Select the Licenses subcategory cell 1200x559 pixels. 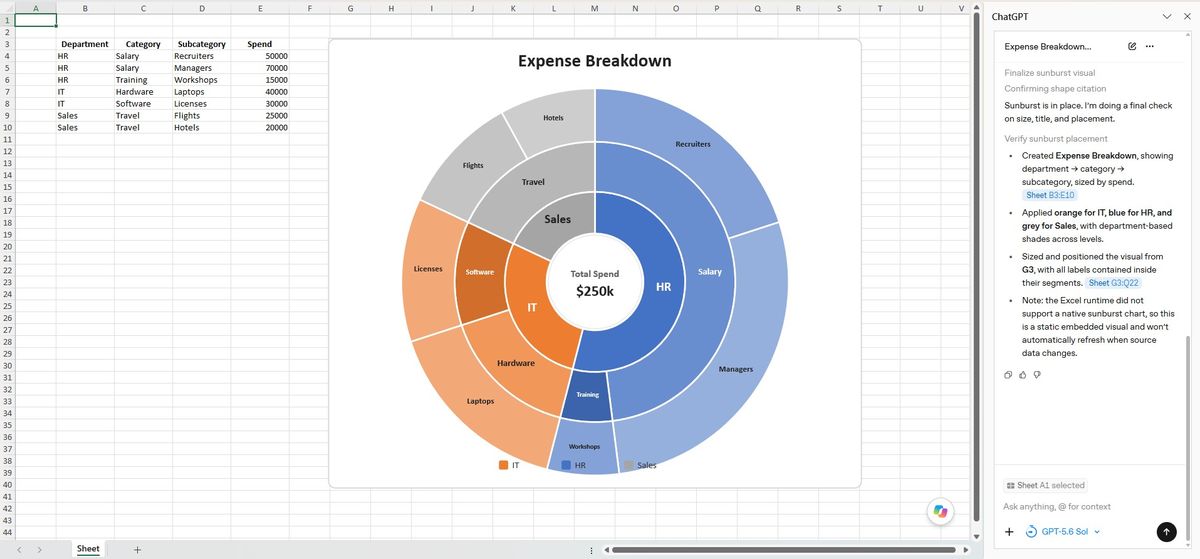[x=202, y=104]
